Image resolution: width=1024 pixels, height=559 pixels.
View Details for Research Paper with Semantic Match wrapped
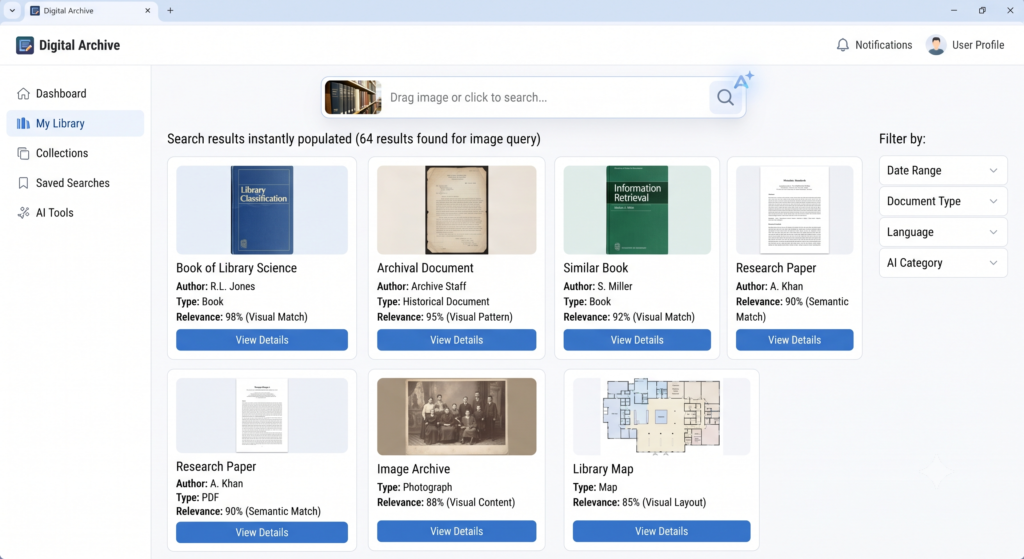tap(794, 340)
